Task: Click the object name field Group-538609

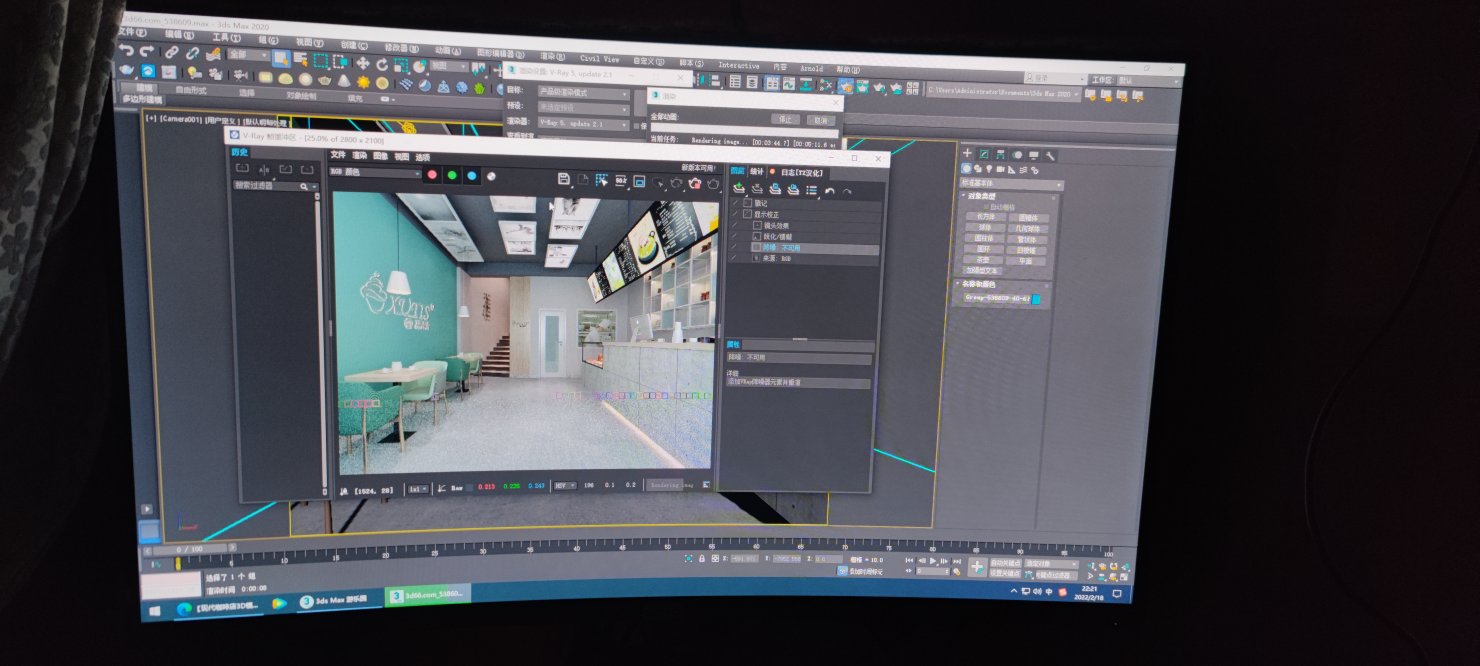Action: pos(995,298)
